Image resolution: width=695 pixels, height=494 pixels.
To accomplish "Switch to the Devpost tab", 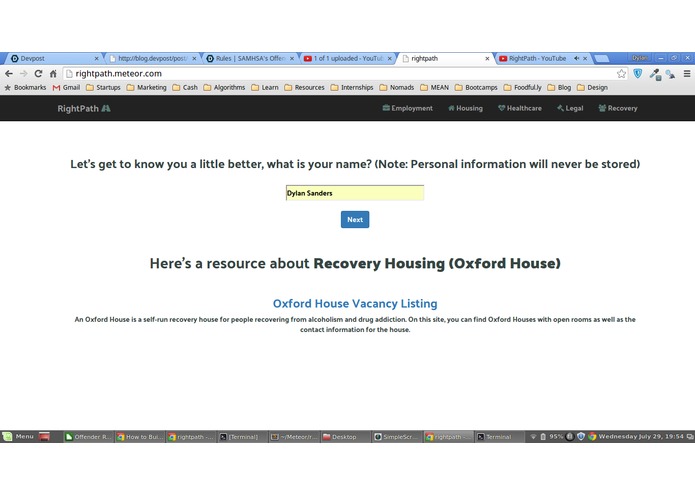I will tap(53, 58).
